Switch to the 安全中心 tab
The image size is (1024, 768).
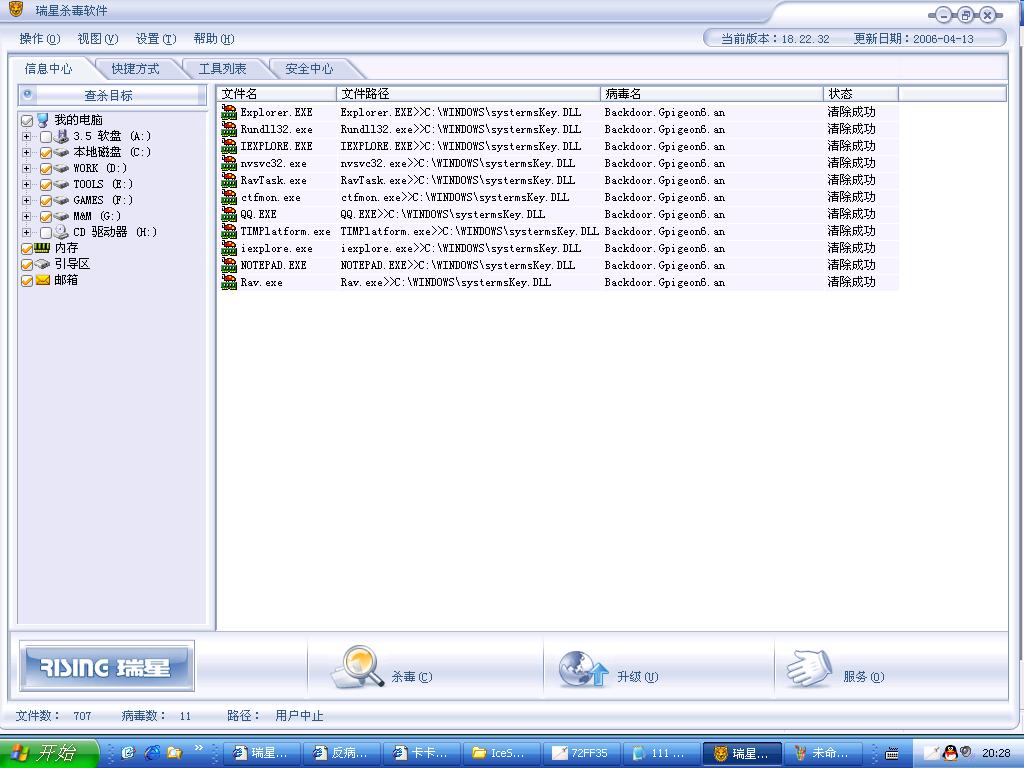point(309,69)
